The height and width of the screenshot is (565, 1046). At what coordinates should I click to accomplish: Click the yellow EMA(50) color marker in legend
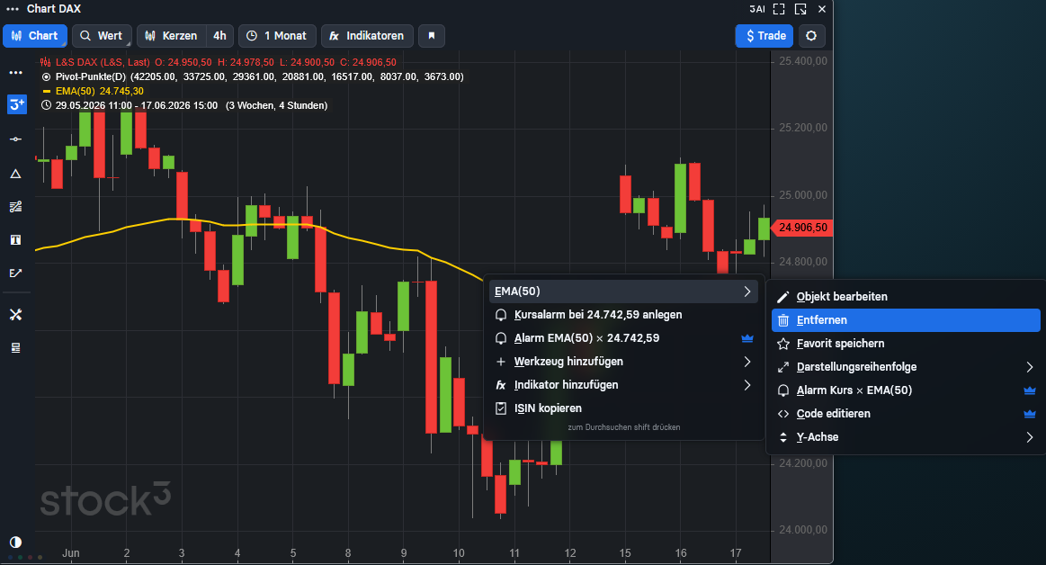pyautogui.click(x=46, y=91)
